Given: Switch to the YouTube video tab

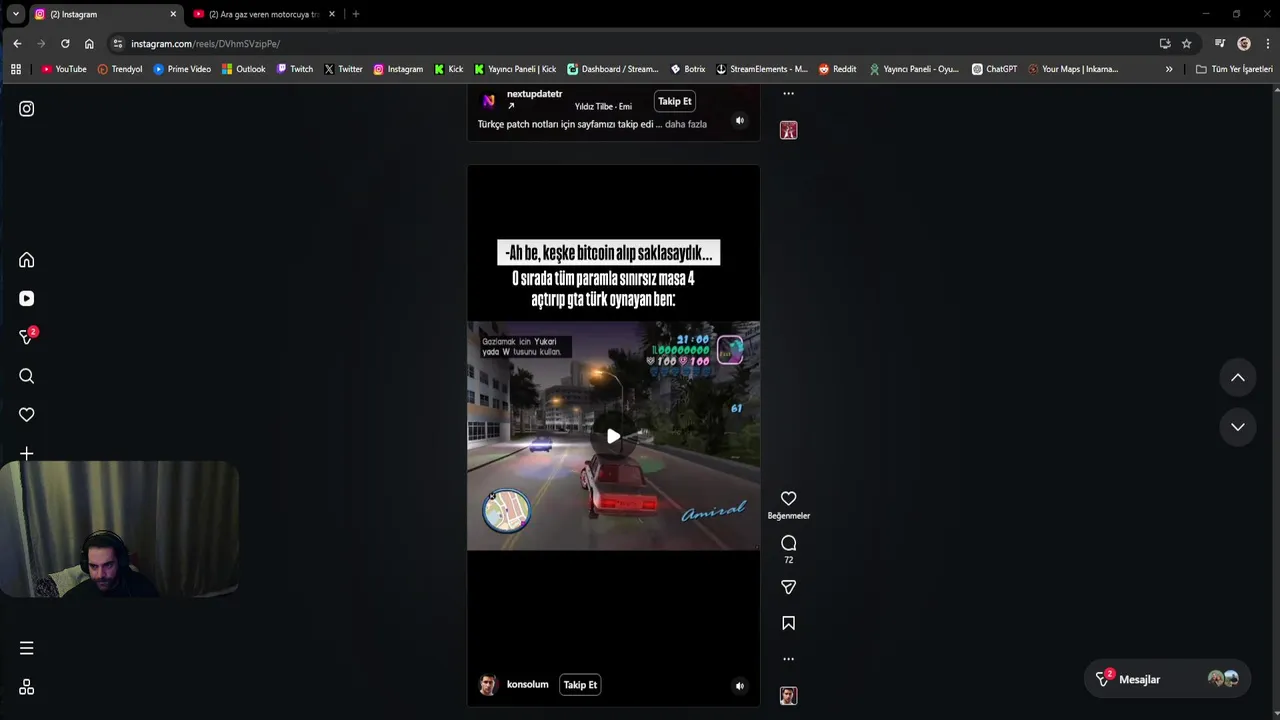Looking at the screenshot, I should (x=264, y=14).
